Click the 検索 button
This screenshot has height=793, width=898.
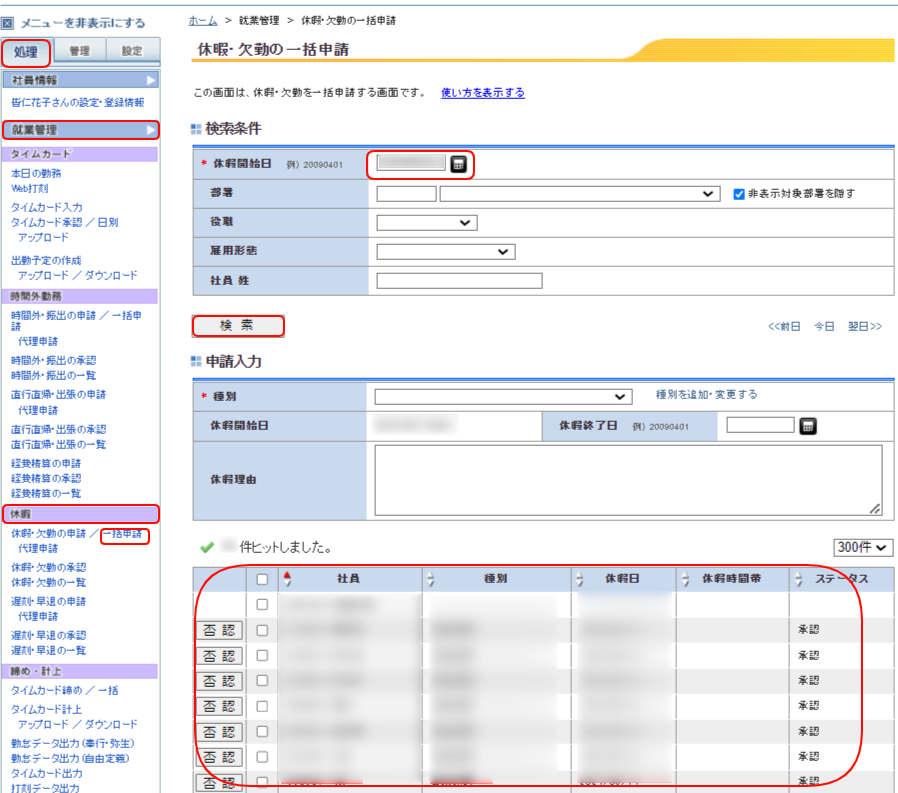(238, 326)
